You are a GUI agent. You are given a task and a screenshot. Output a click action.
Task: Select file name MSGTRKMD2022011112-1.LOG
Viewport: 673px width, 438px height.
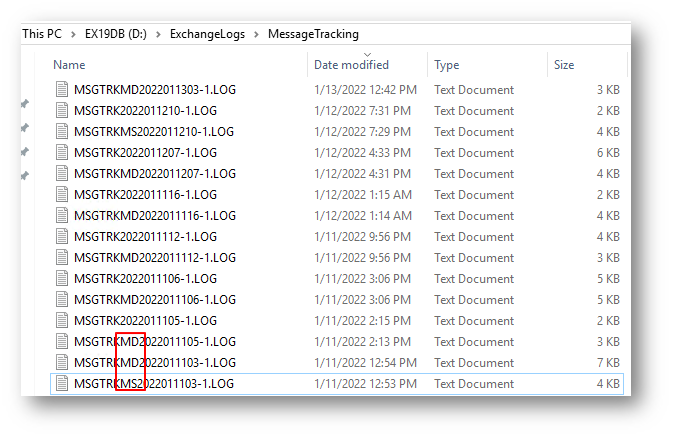(155, 258)
